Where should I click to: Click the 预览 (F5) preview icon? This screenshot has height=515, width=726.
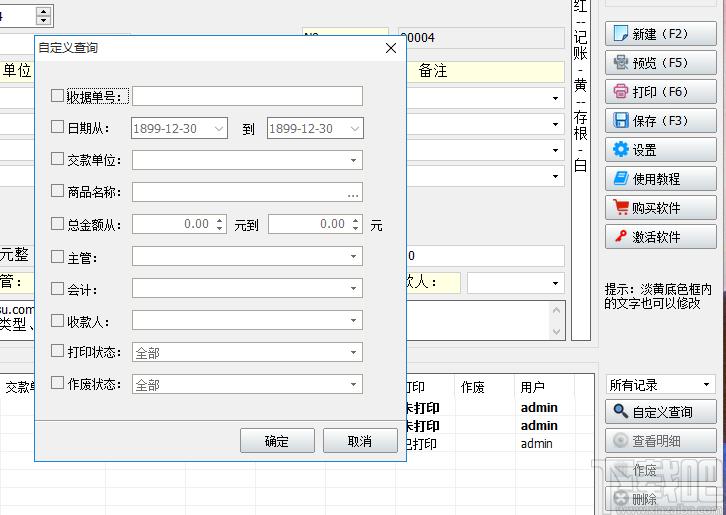621,63
